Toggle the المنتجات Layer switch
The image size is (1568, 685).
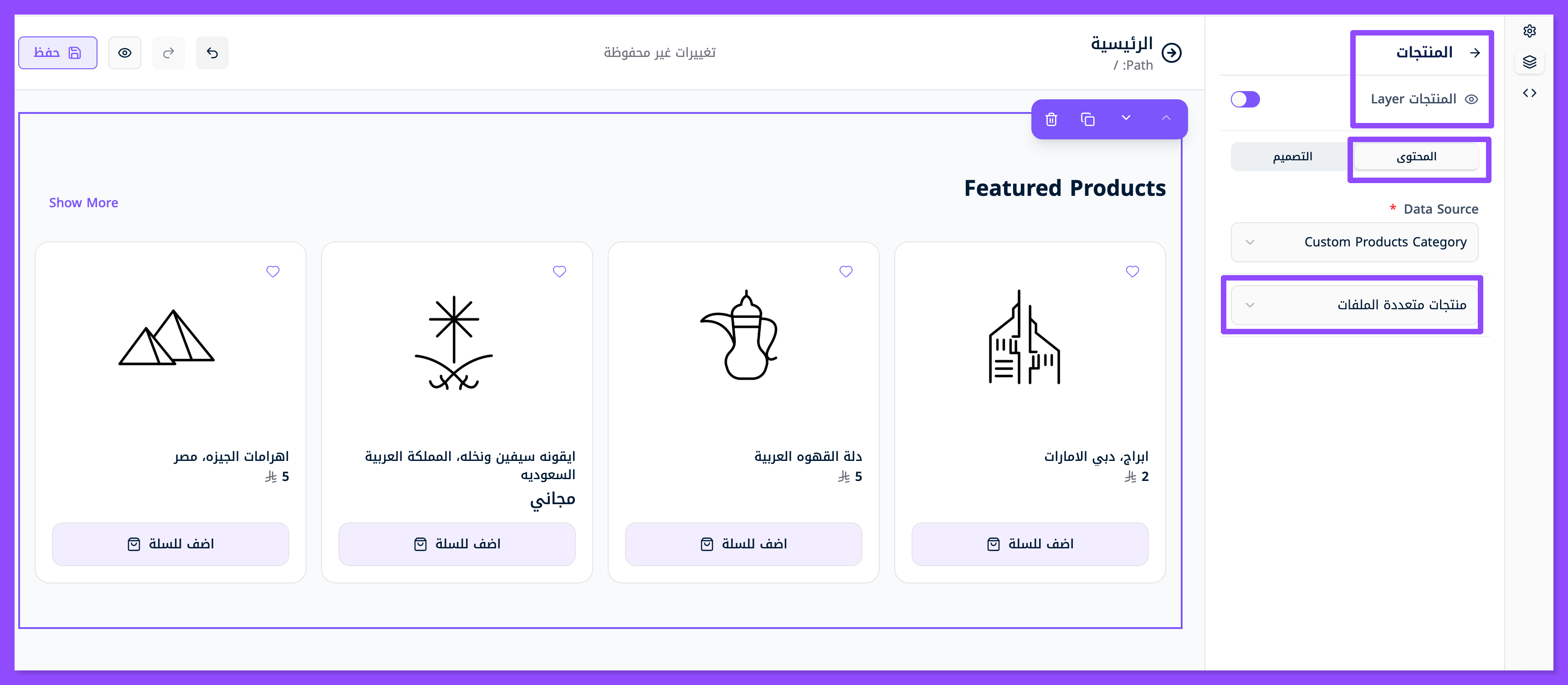(1245, 99)
